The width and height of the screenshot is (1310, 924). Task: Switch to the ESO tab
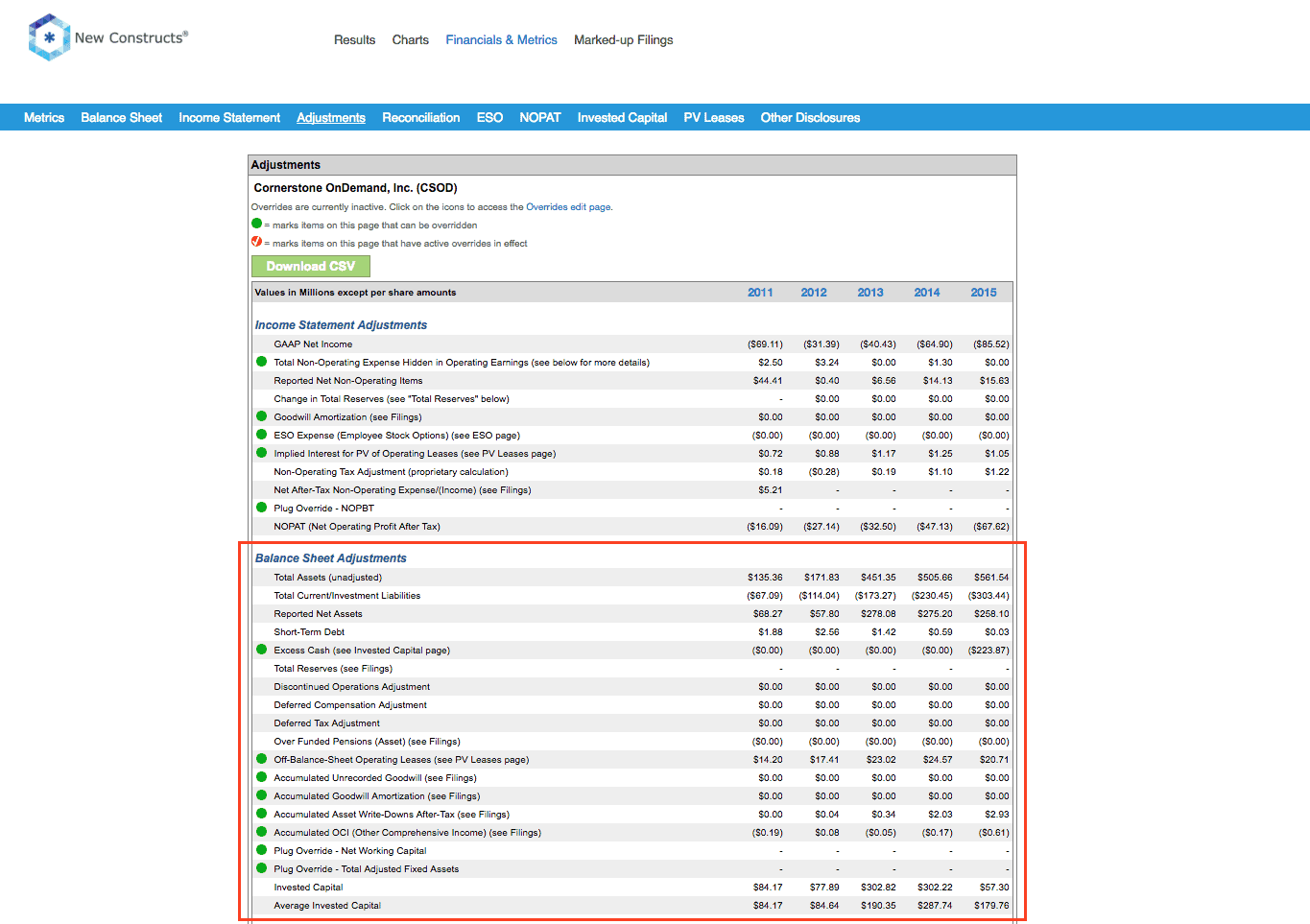(489, 118)
